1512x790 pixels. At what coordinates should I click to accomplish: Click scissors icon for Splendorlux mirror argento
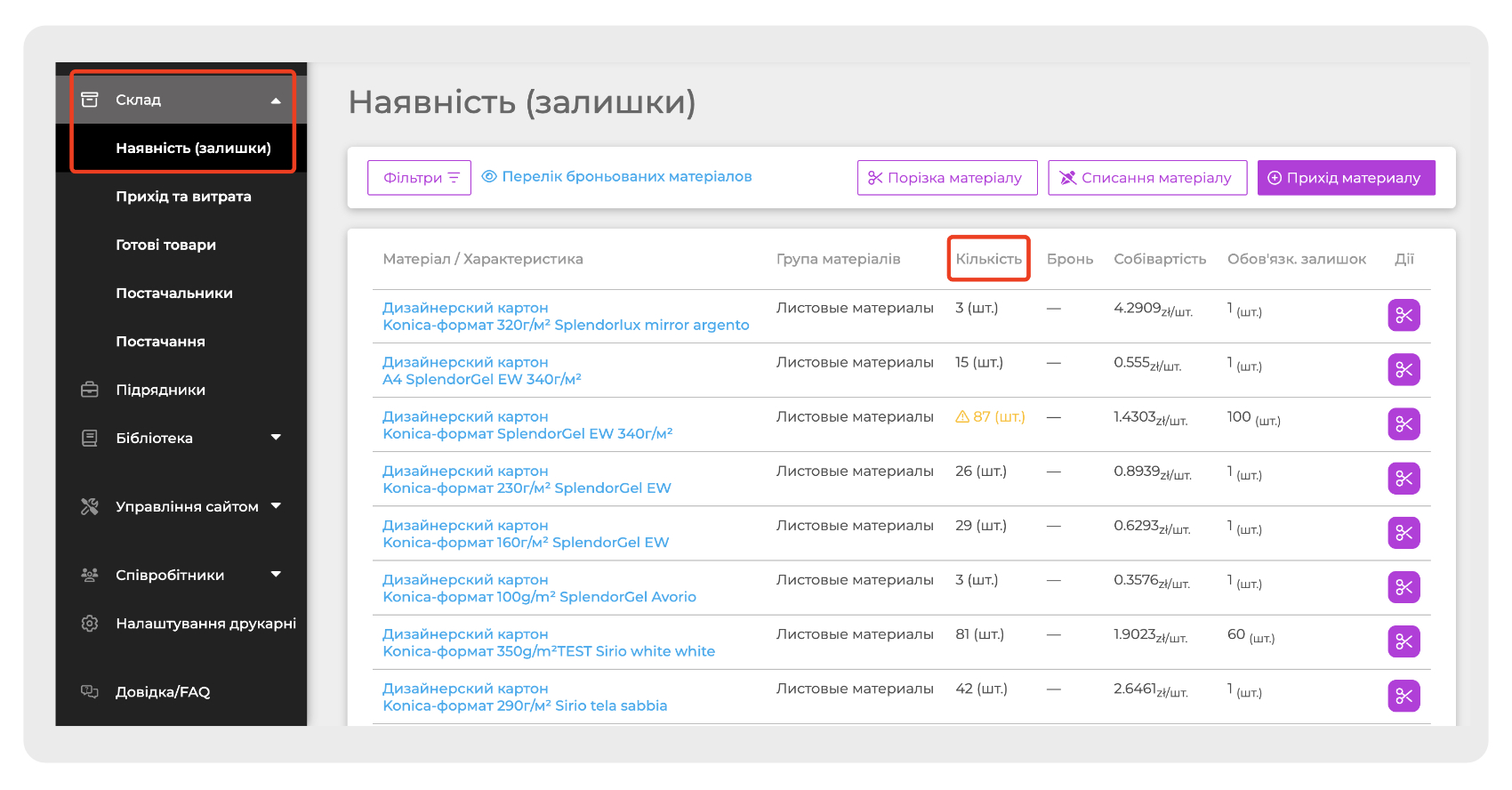1404,315
